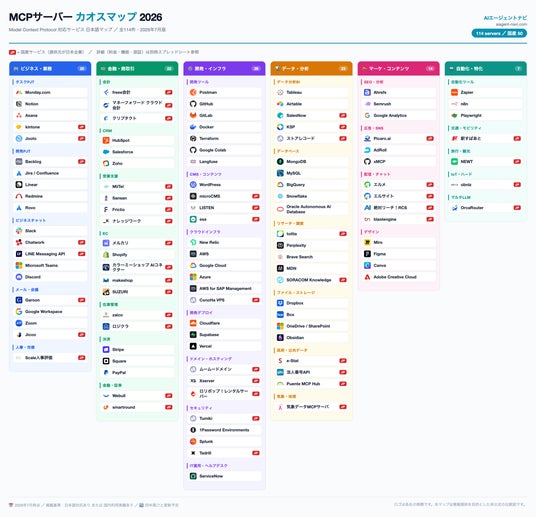Open the HubSpot entry
536x517 pixels.
coord(137,140)
